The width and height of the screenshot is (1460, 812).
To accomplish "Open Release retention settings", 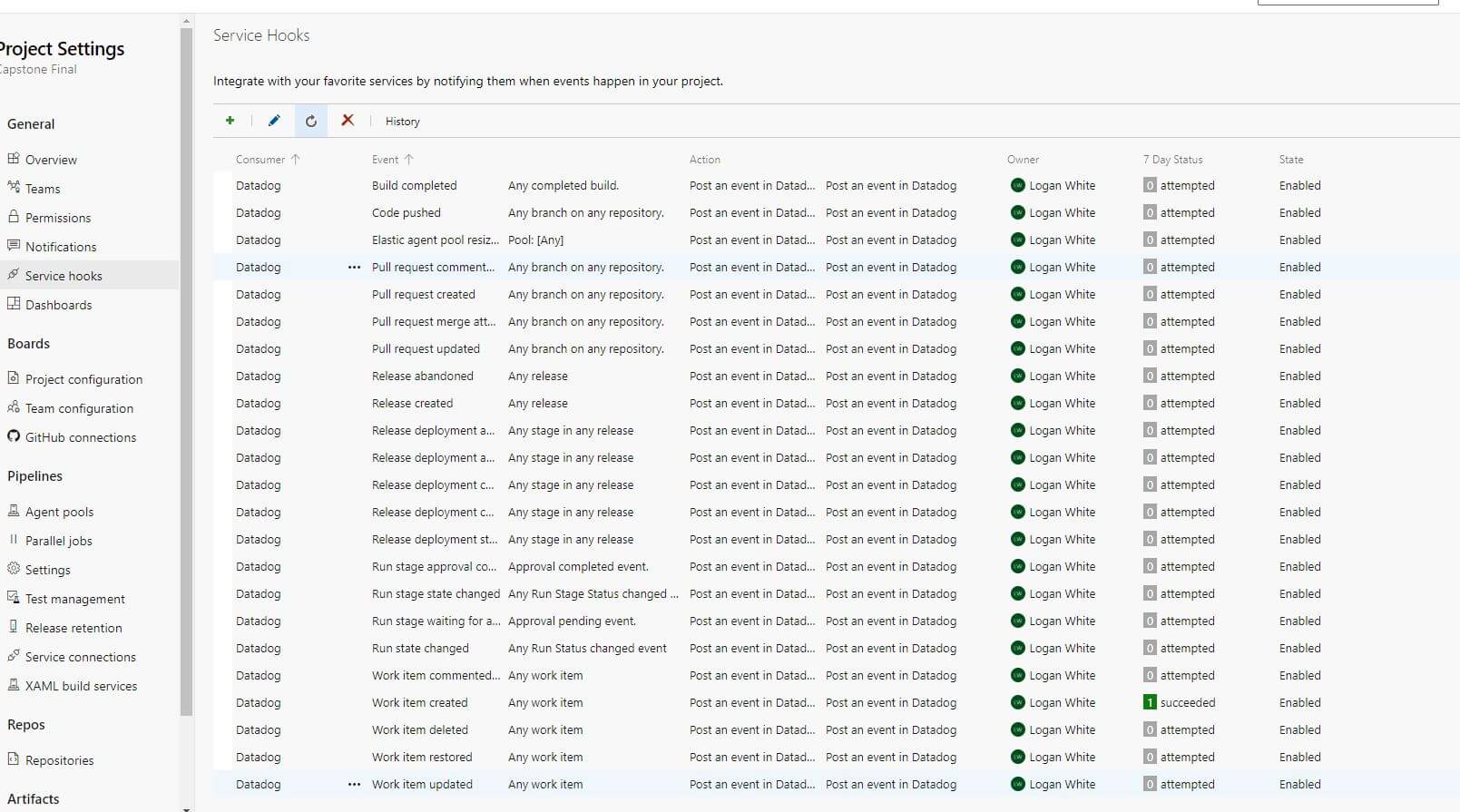I will tap(73, 628).
